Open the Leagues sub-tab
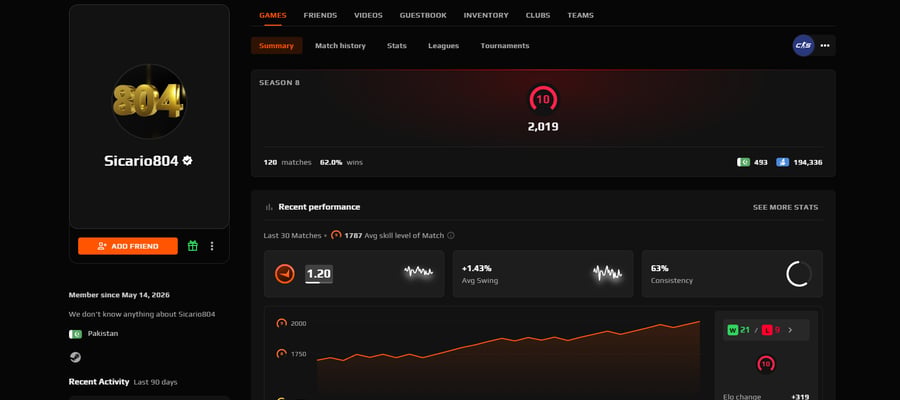This screenshot has width=900, height=400. click(x=444, y=45)
